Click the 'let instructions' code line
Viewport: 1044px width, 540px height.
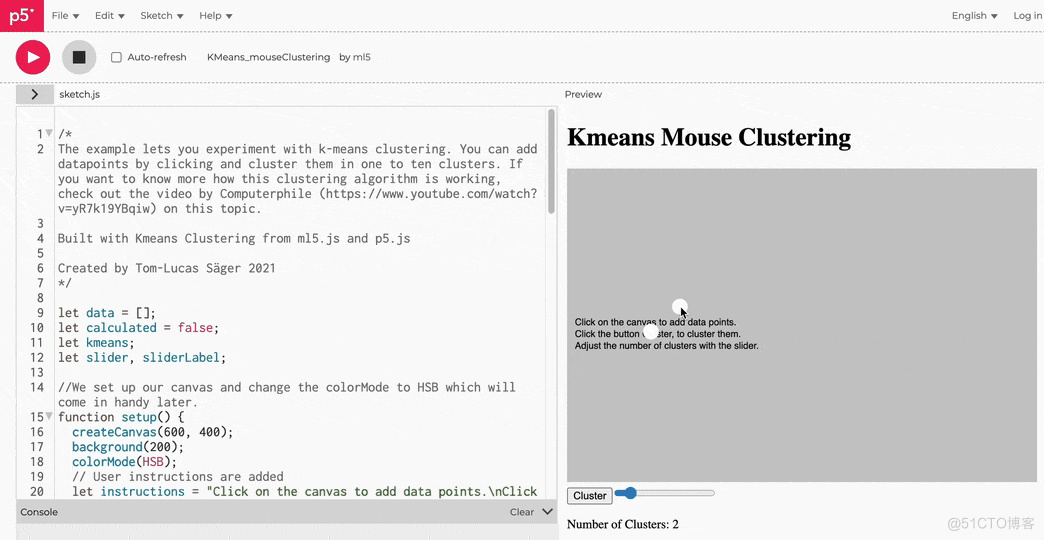click(304, 491)
